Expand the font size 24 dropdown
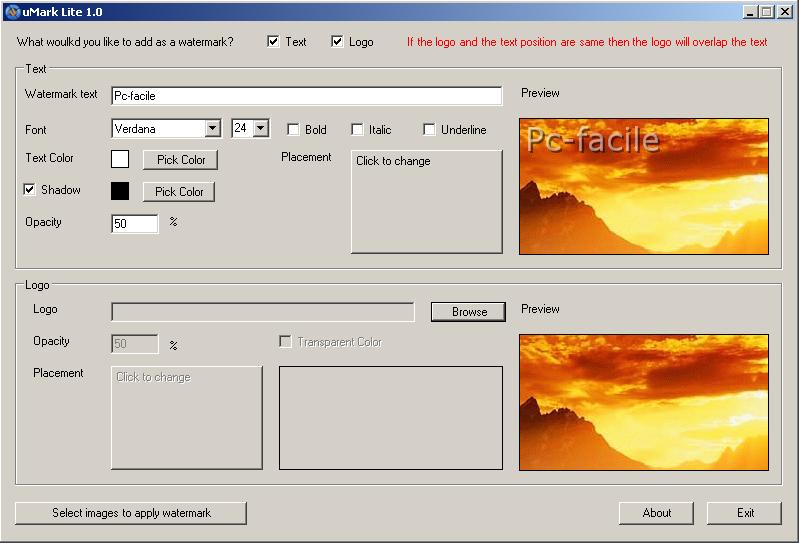The image size is (799, 543). 260,128
